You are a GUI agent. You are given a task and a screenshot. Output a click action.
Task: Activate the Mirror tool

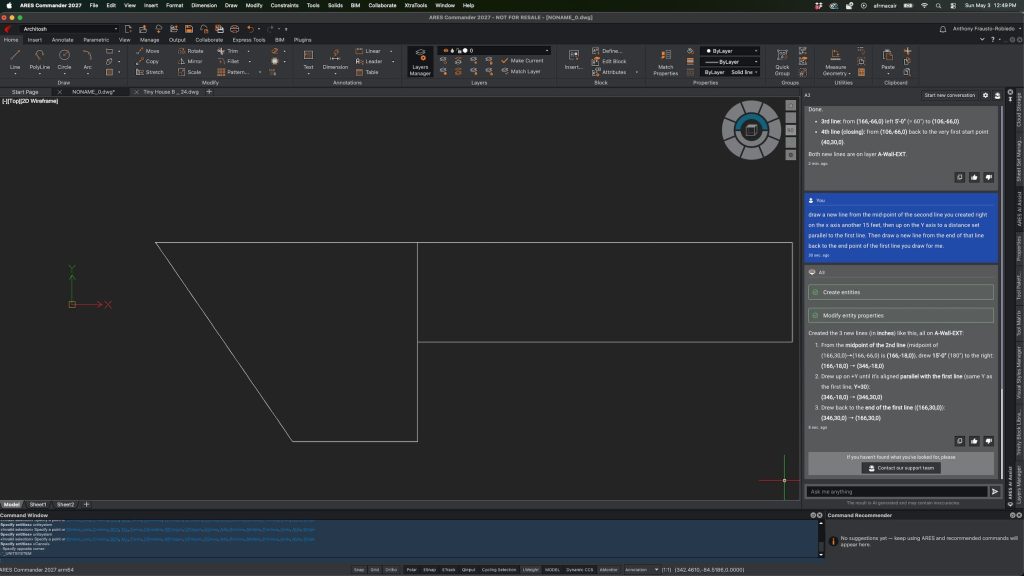[191, 61]
